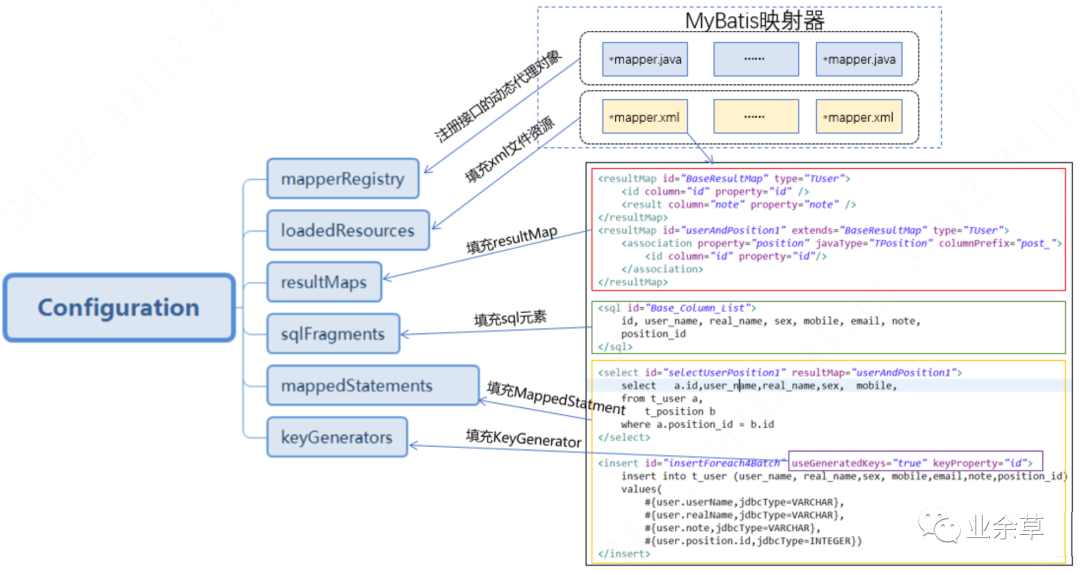Click the "from t_user a," line
1080x575 pixels.
pyautogui.click(x=662, y=399)
